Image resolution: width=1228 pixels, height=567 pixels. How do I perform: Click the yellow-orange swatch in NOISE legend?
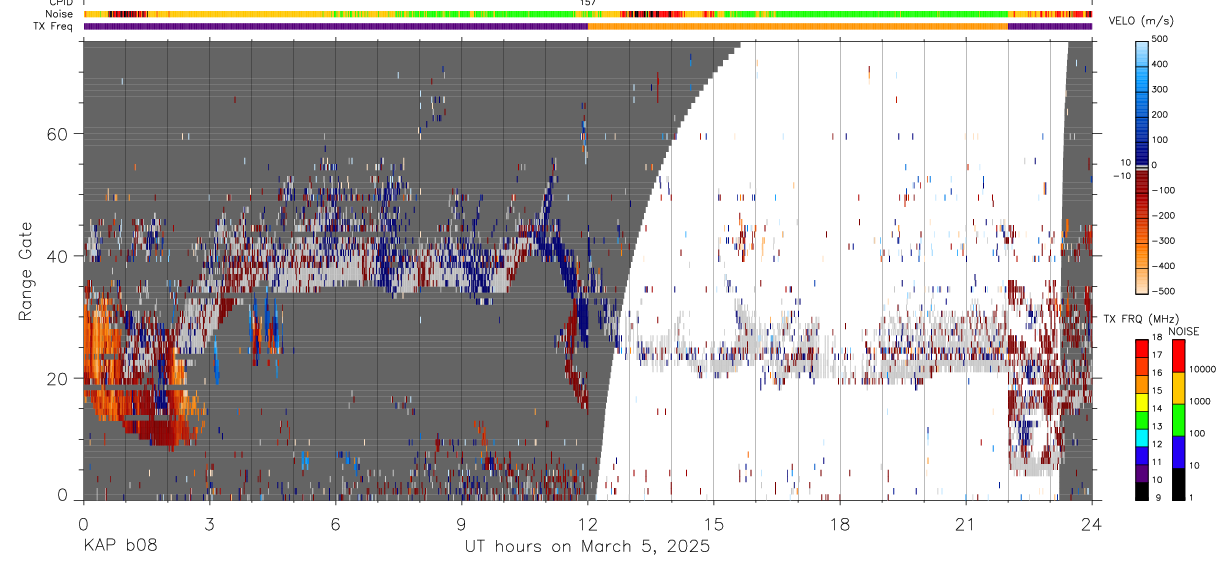click(1179, 388)
